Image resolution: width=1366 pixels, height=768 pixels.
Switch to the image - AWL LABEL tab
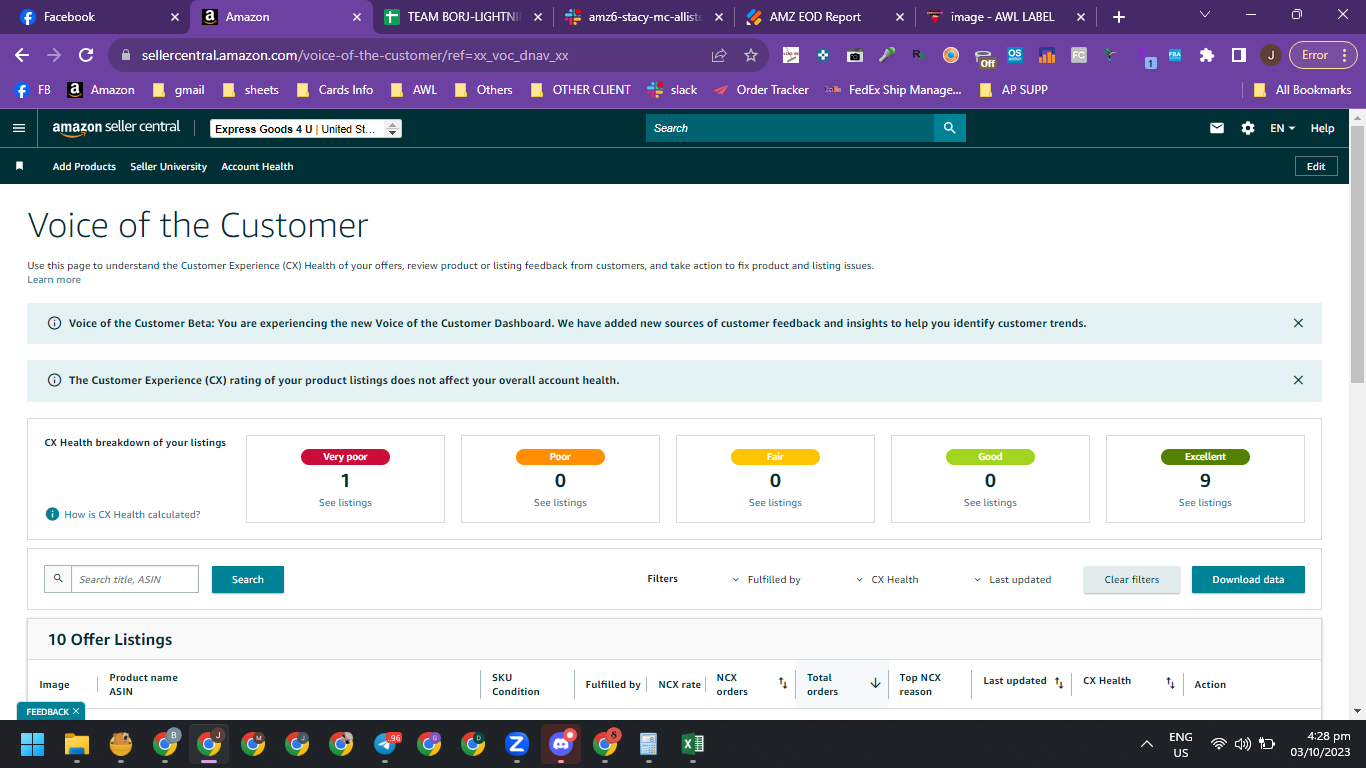click(1005, 17)
